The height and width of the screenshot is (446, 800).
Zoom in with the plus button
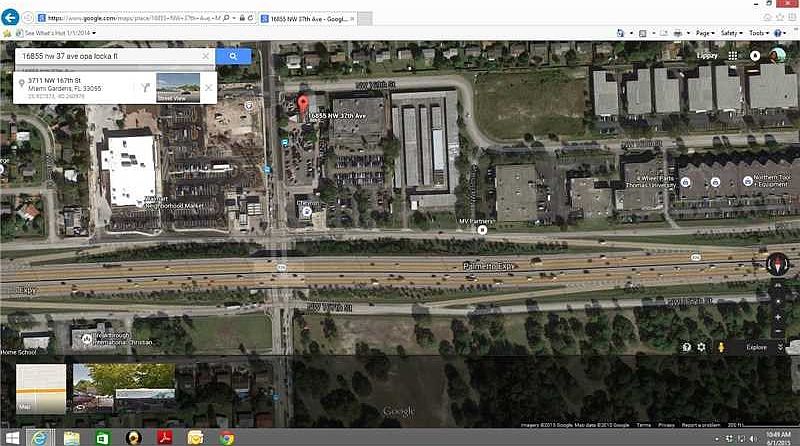click(x=778, y=317)
